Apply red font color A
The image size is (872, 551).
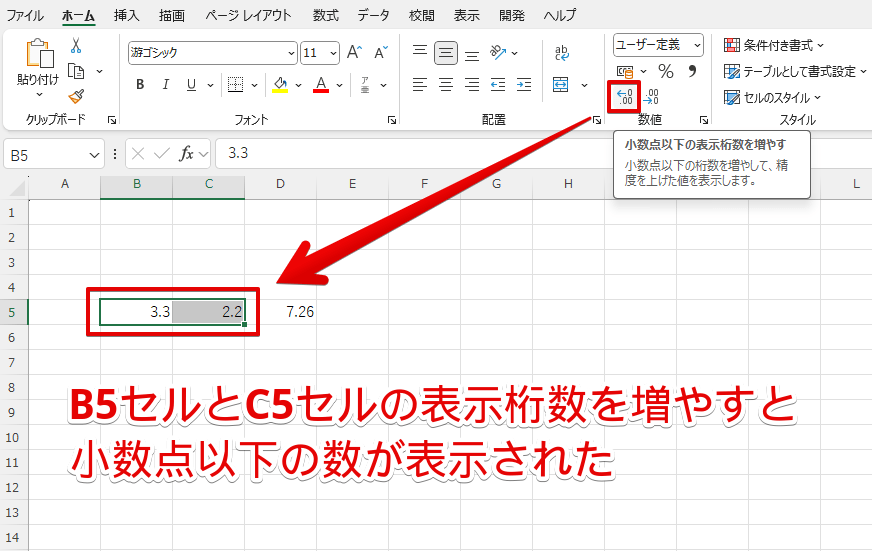point(321,85)
